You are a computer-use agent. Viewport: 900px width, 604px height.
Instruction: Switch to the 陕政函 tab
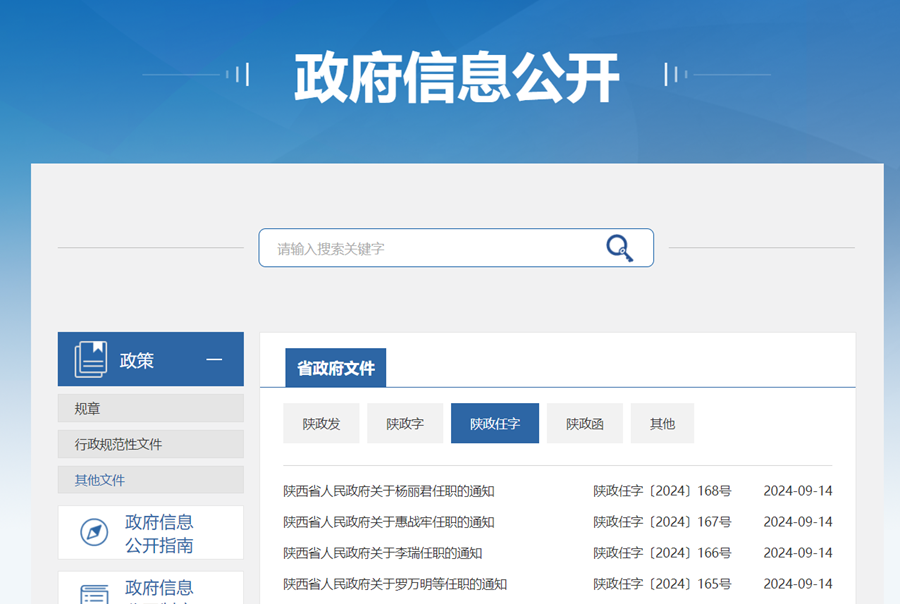pyautogui.click(x=584, y=424)
